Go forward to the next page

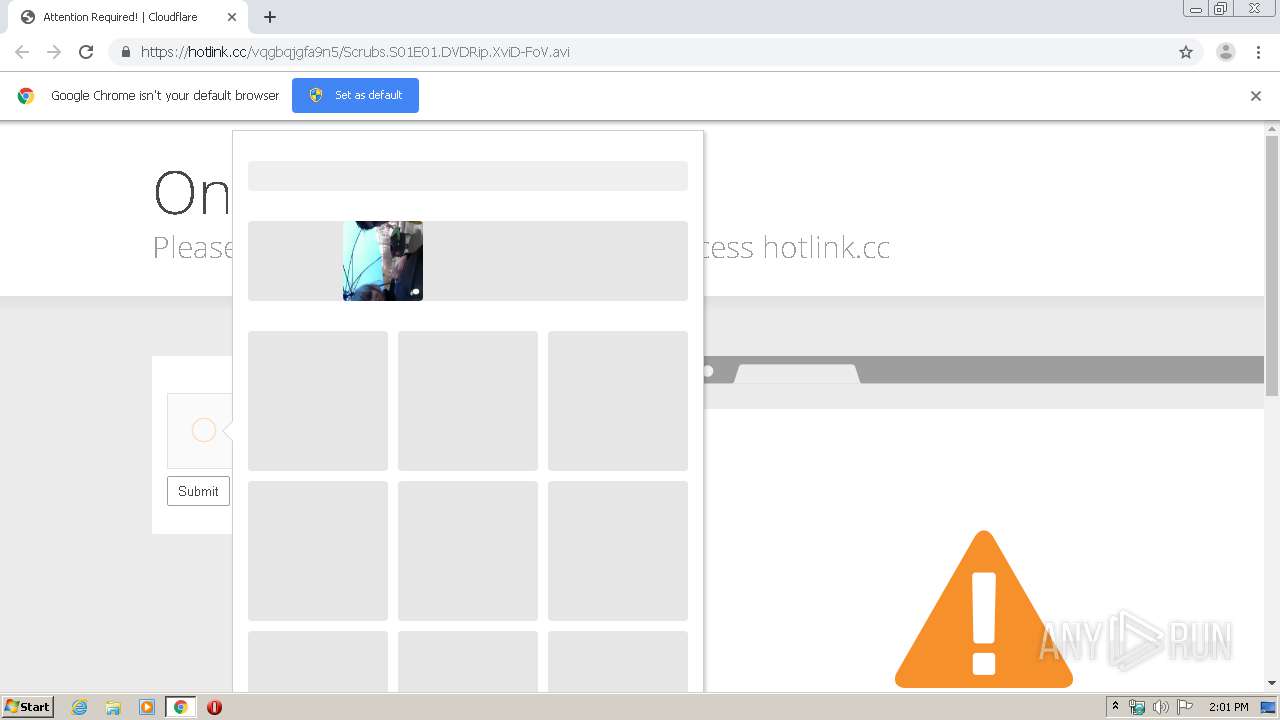pos(54,52)
